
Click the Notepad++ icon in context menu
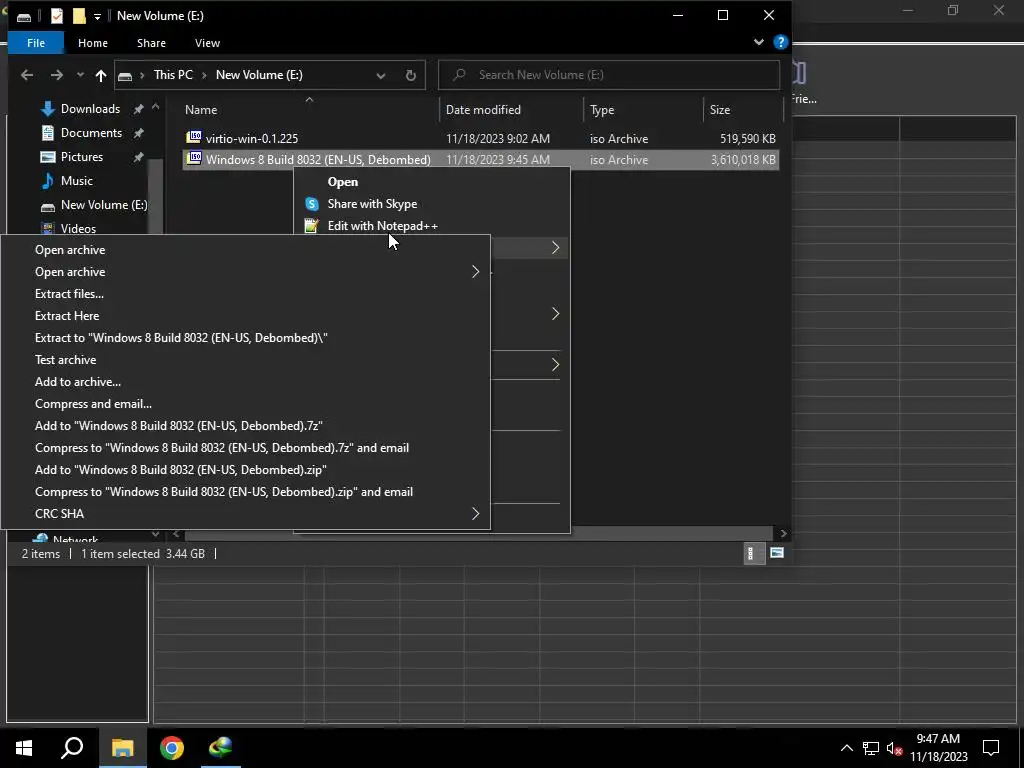[312, 226]
